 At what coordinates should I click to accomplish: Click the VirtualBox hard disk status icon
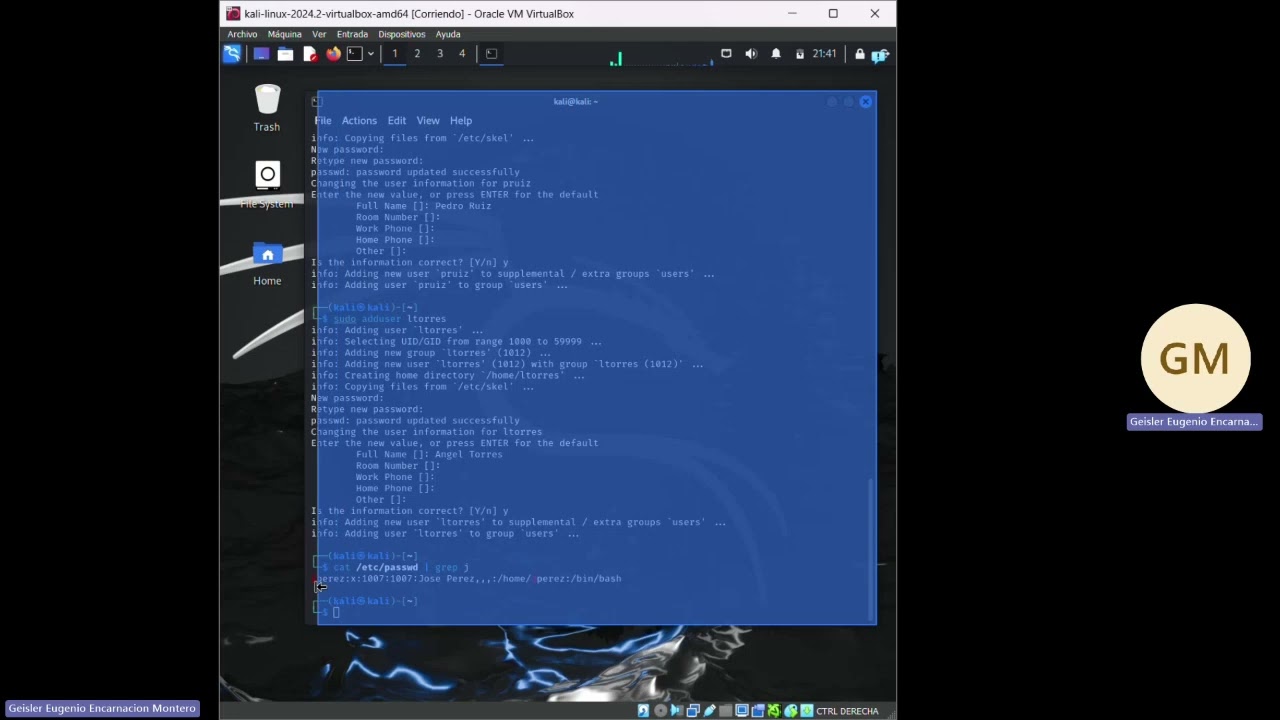click(643, 711)
